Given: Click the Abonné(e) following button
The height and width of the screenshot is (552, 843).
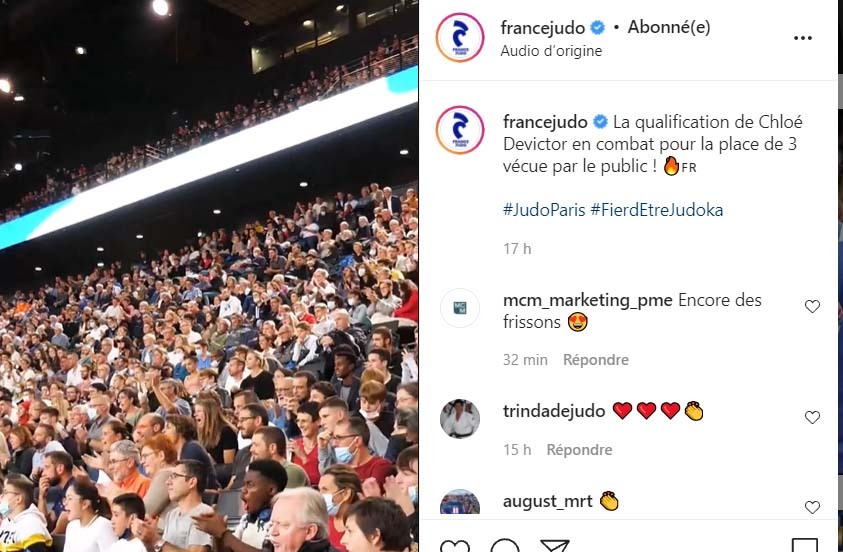Looking at the screenshot, I should [x=669, y=27].
